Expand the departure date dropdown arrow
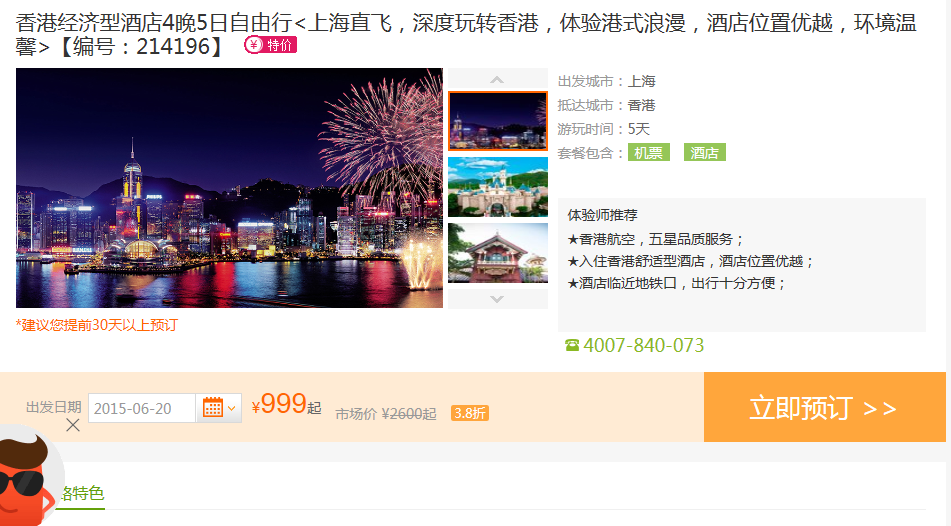 pos(232,408)
